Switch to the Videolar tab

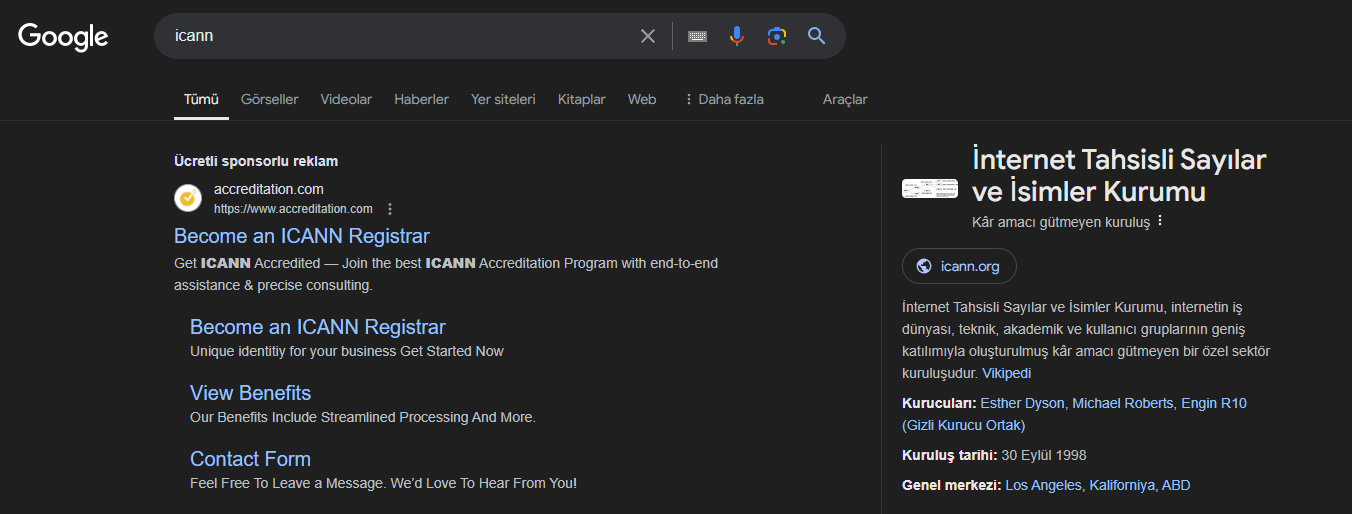[x=346, y=99]
